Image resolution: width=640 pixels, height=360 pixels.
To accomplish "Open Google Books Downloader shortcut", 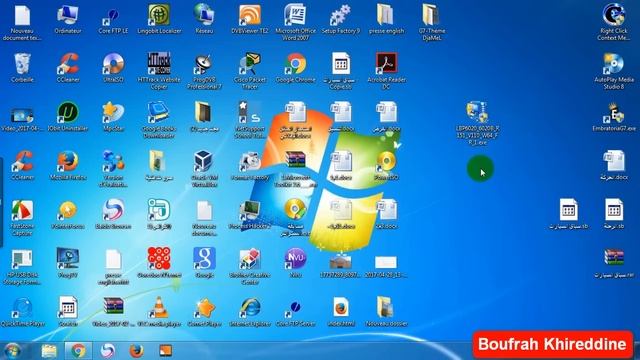I will pyautogui.click(x=159, y=120).
